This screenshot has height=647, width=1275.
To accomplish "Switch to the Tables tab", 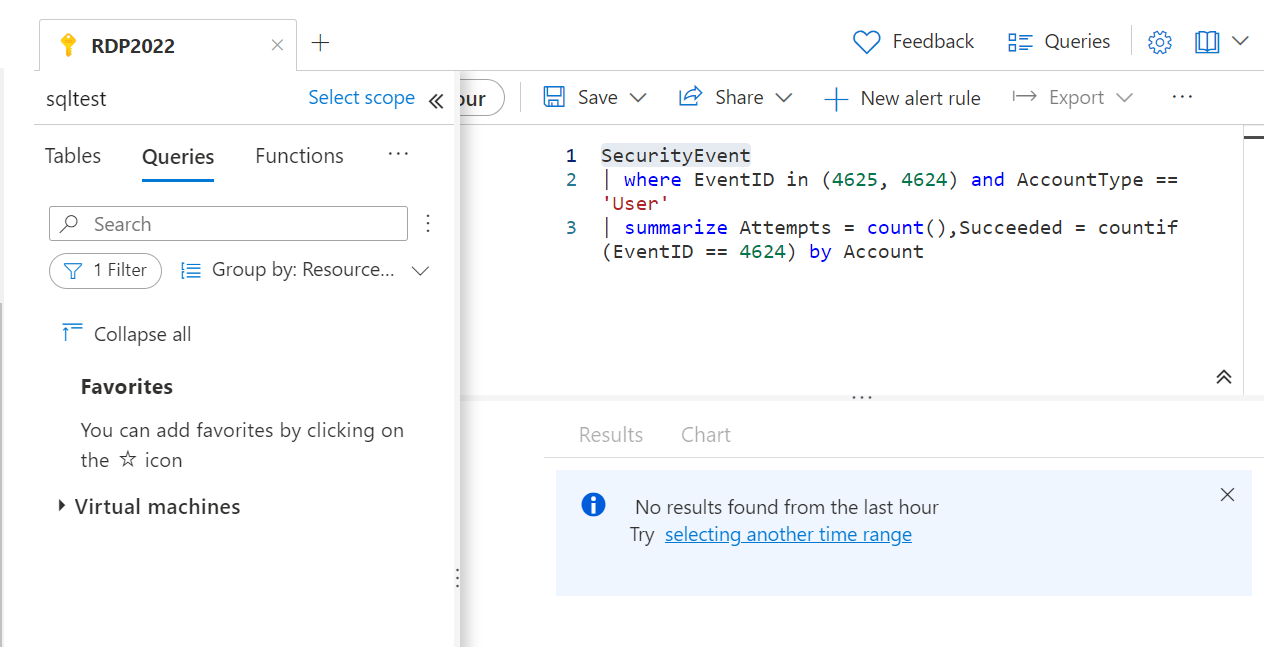I will (x=73, y=156).
